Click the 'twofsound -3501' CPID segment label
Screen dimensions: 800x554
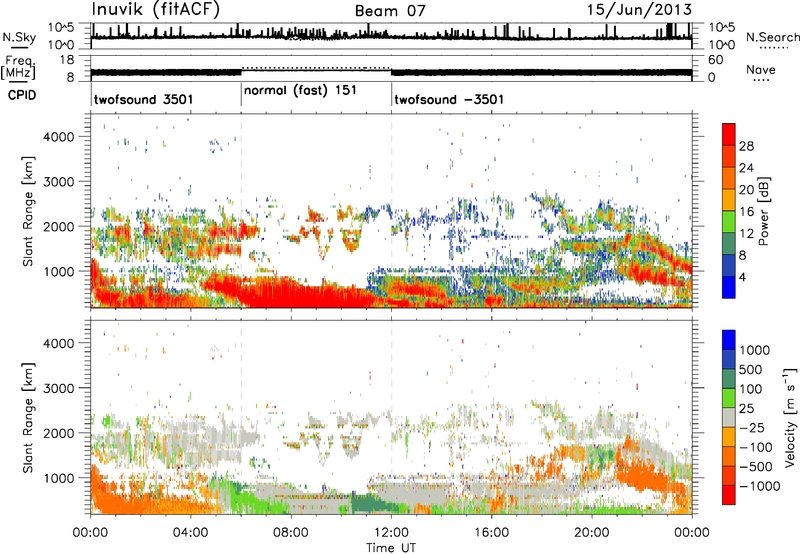tap(449, 99)
